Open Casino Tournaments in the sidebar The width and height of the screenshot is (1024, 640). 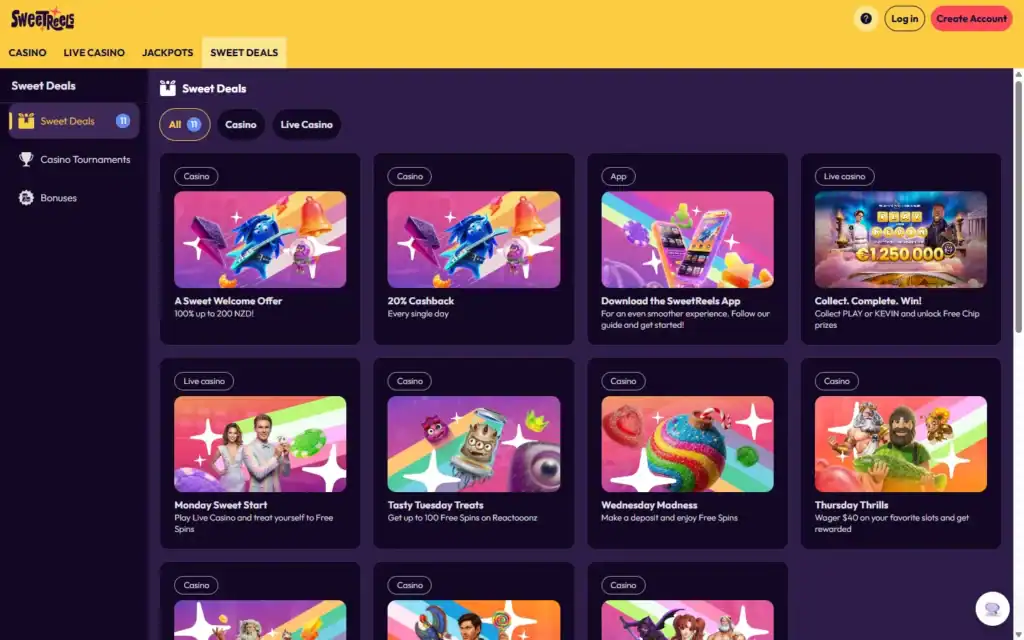tap(74, 159)
